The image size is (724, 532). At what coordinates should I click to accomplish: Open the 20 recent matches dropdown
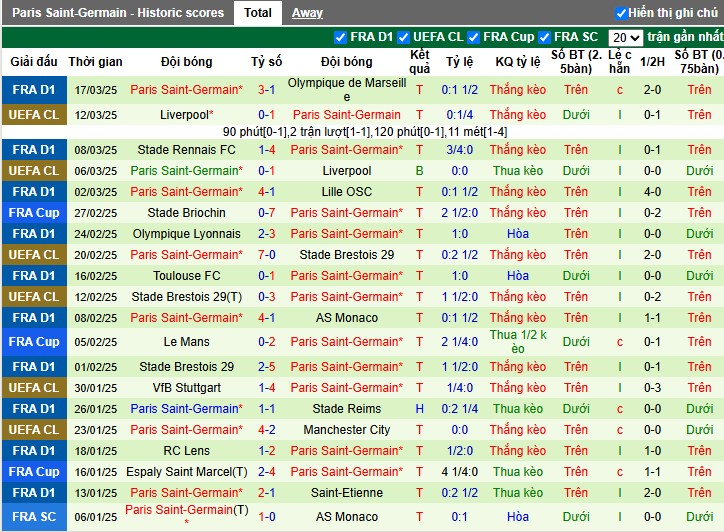(626, 37)
